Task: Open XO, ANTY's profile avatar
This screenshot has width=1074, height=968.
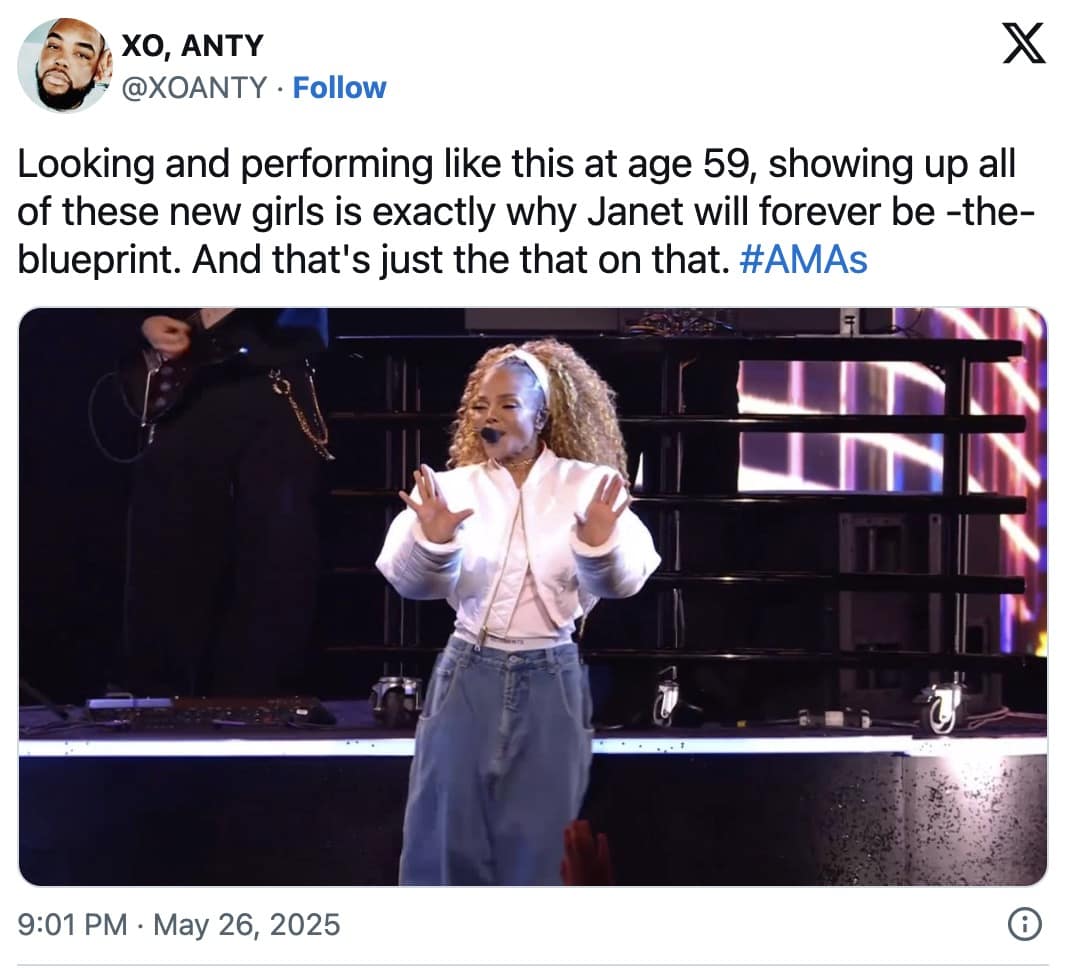Action: click(64, 65)
